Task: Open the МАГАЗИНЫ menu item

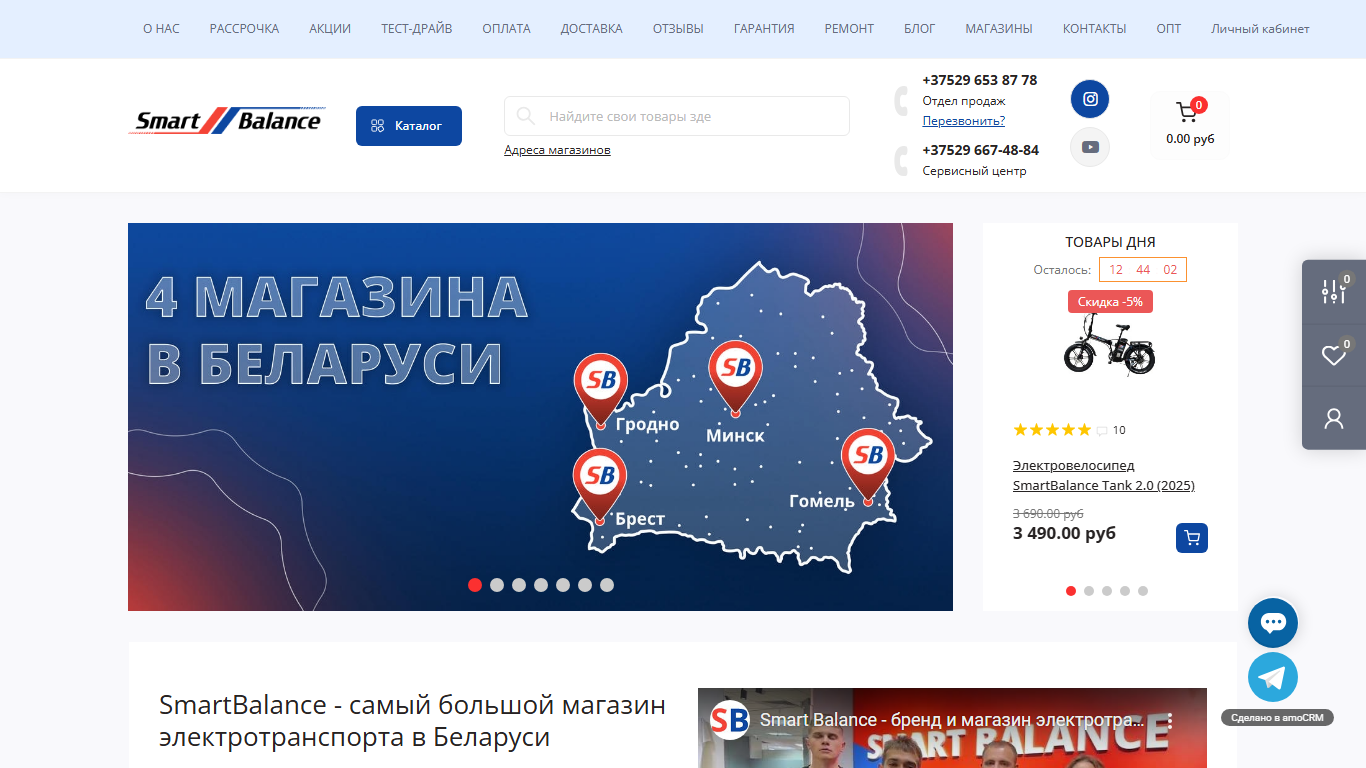Action: (999, 29)
